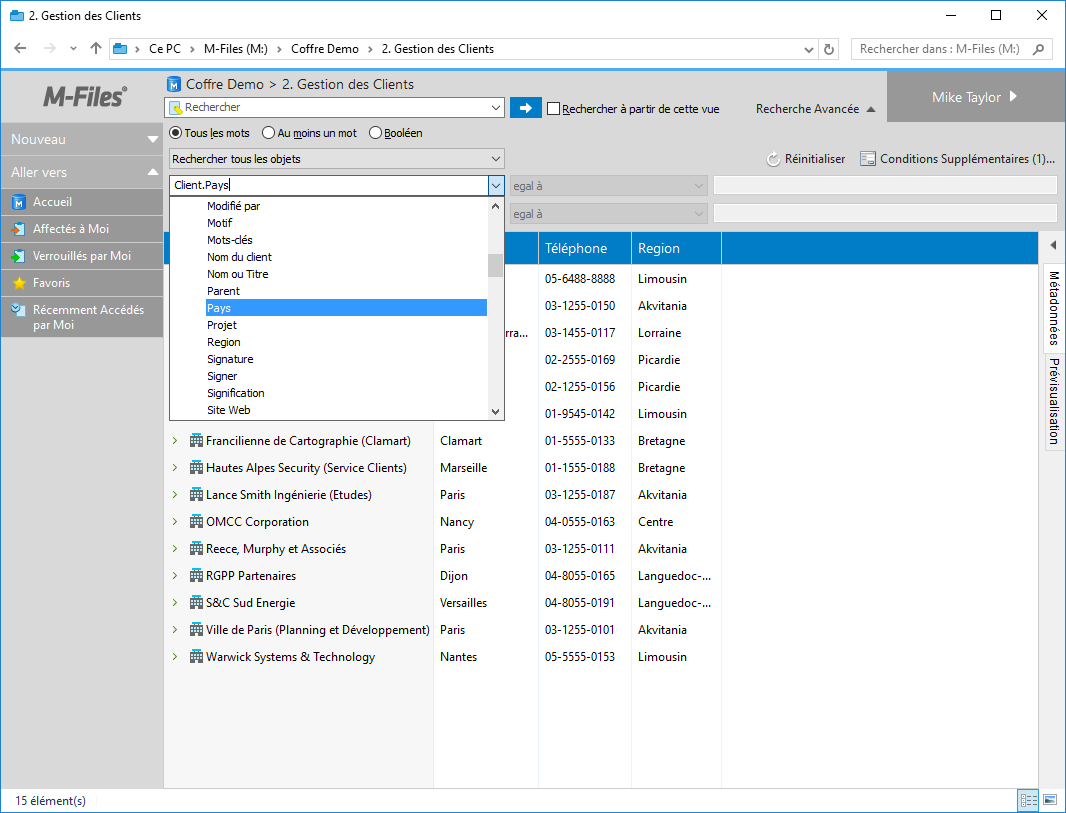
Task: Choose the Booléen search mode
Action: pos(376,133)
